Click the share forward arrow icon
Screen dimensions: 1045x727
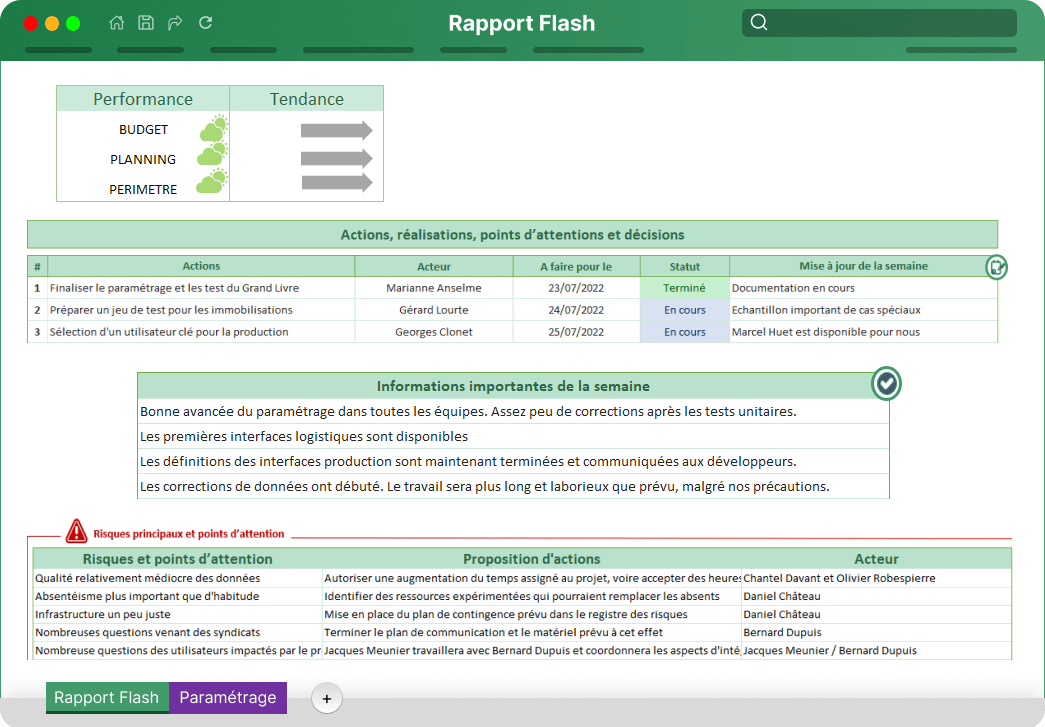175,23
